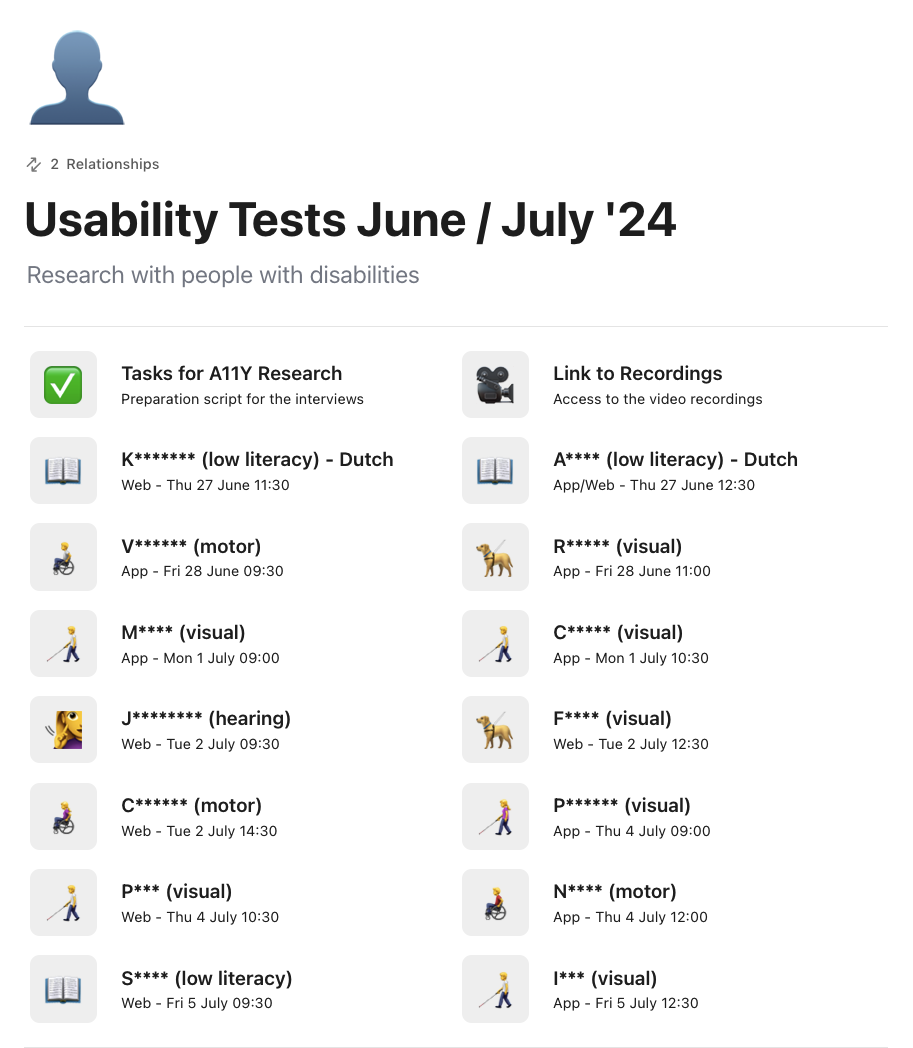The height and width of the screenshot is (1048, 913).
Task: Click the Usability Tests June / July '24 title
Action: point(350,221)
